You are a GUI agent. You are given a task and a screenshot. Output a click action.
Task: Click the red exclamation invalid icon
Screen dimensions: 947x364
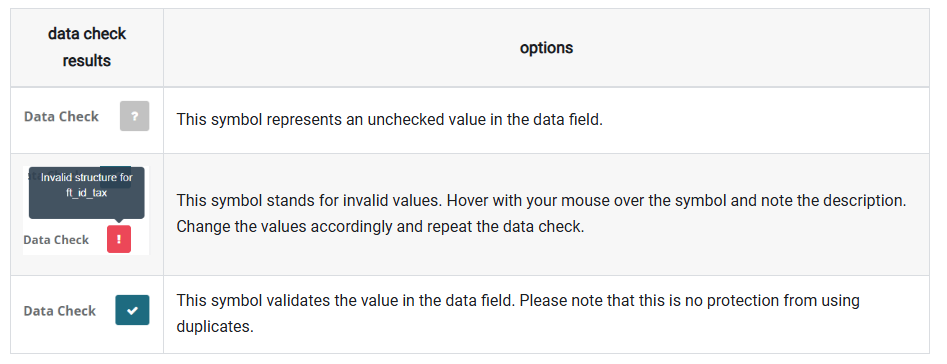pyautogui.click(x=119, y=239)
